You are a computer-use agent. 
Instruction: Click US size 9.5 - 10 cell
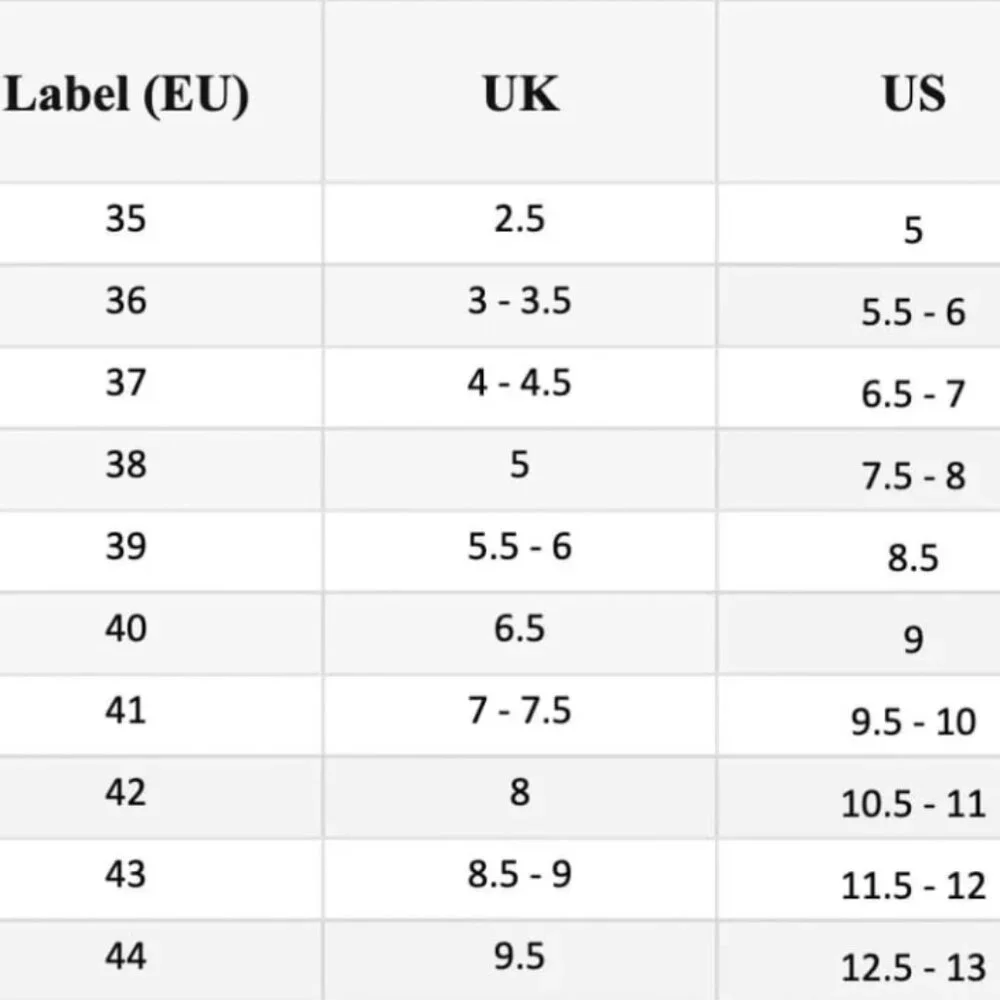(859, 716)
